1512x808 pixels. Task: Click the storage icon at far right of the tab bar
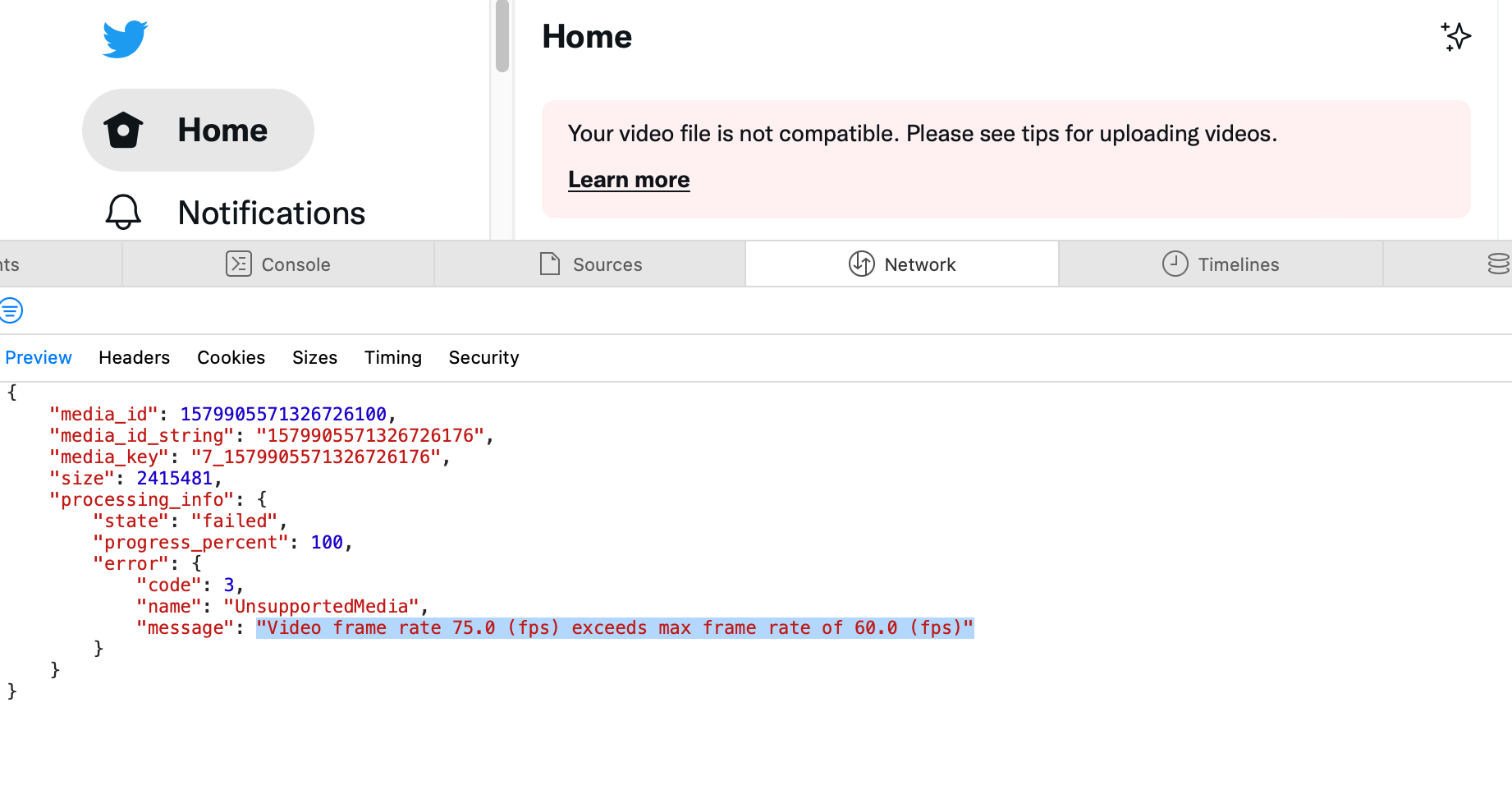coord(1497,264)
